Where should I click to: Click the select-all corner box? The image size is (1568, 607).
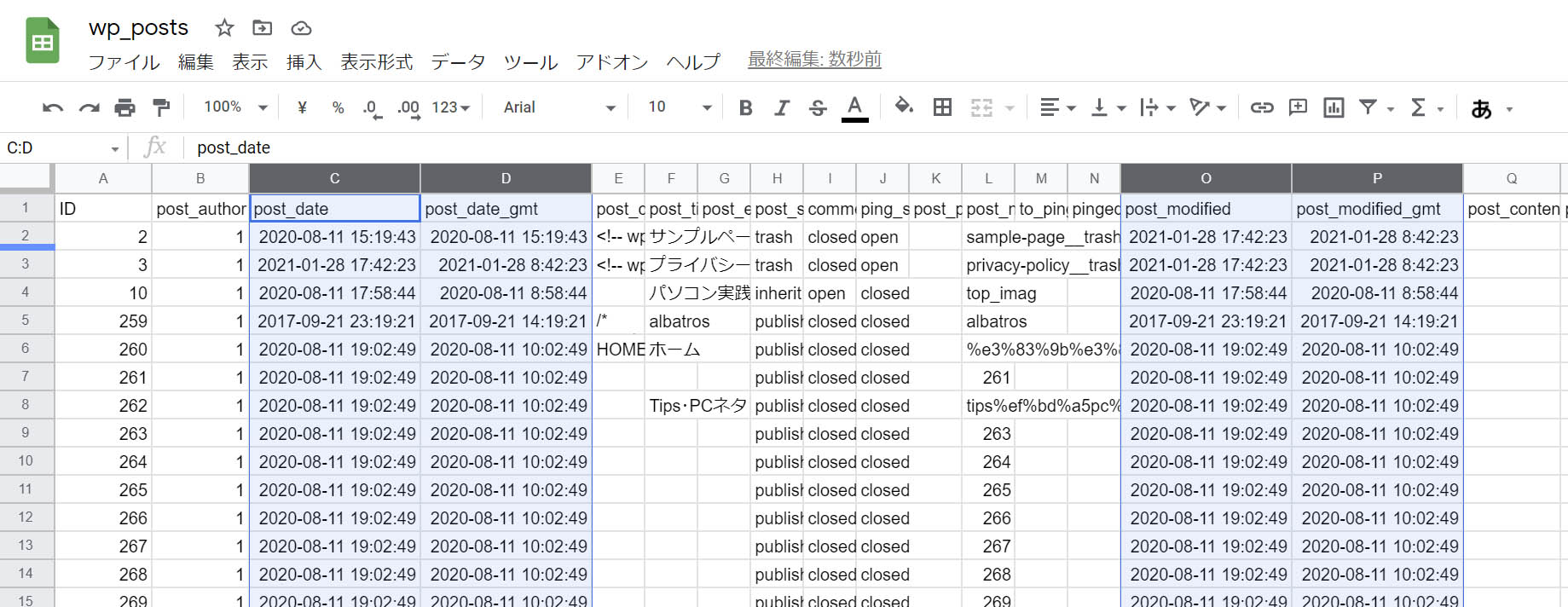26,176
